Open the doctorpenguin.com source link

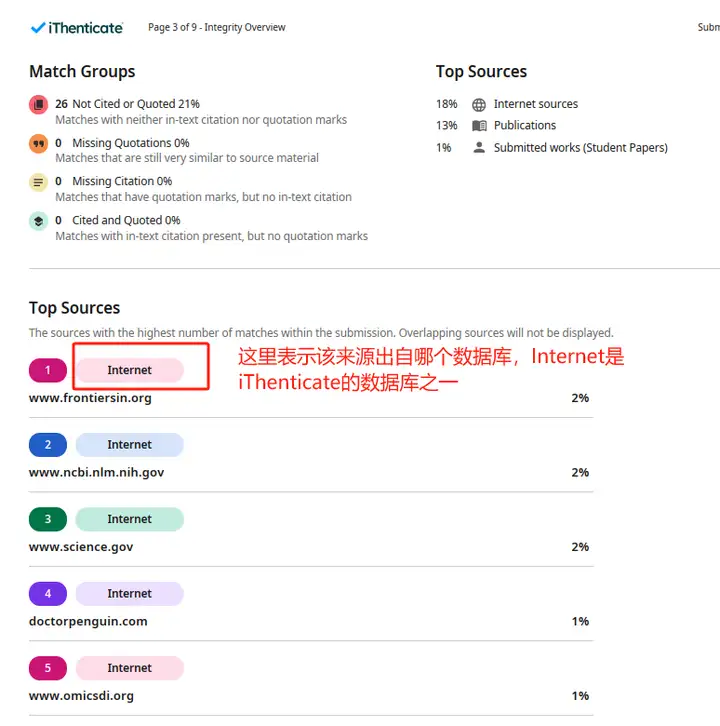(x=88, y=622)
